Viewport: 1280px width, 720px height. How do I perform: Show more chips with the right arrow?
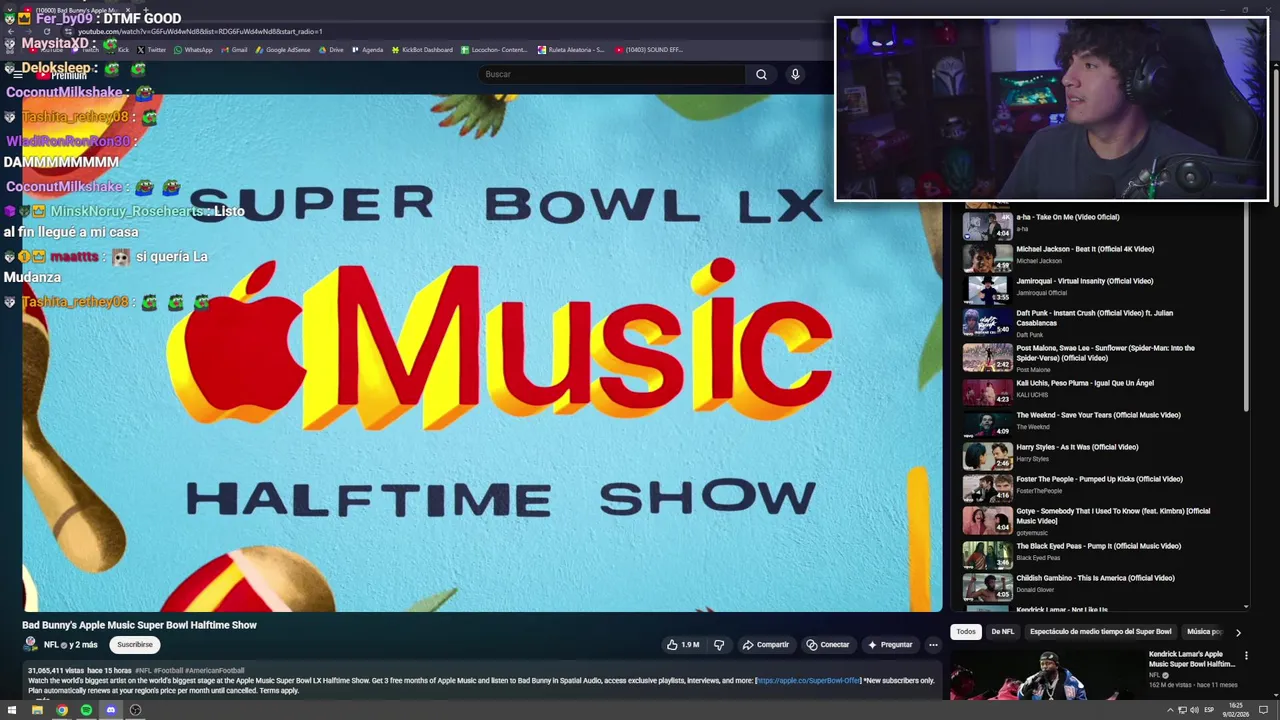[x=1238, y=632]
